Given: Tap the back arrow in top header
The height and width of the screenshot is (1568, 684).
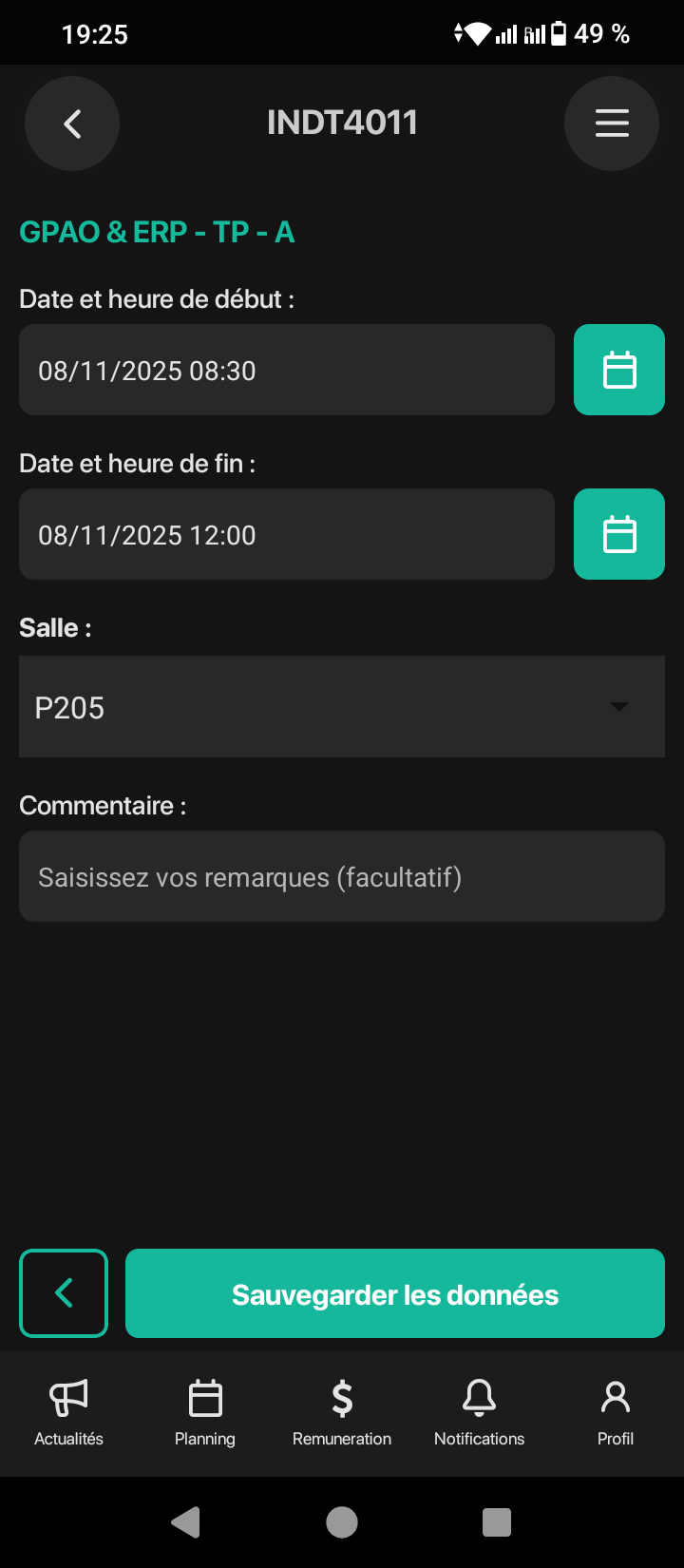Looking at the screenshot, I should 72,124.
